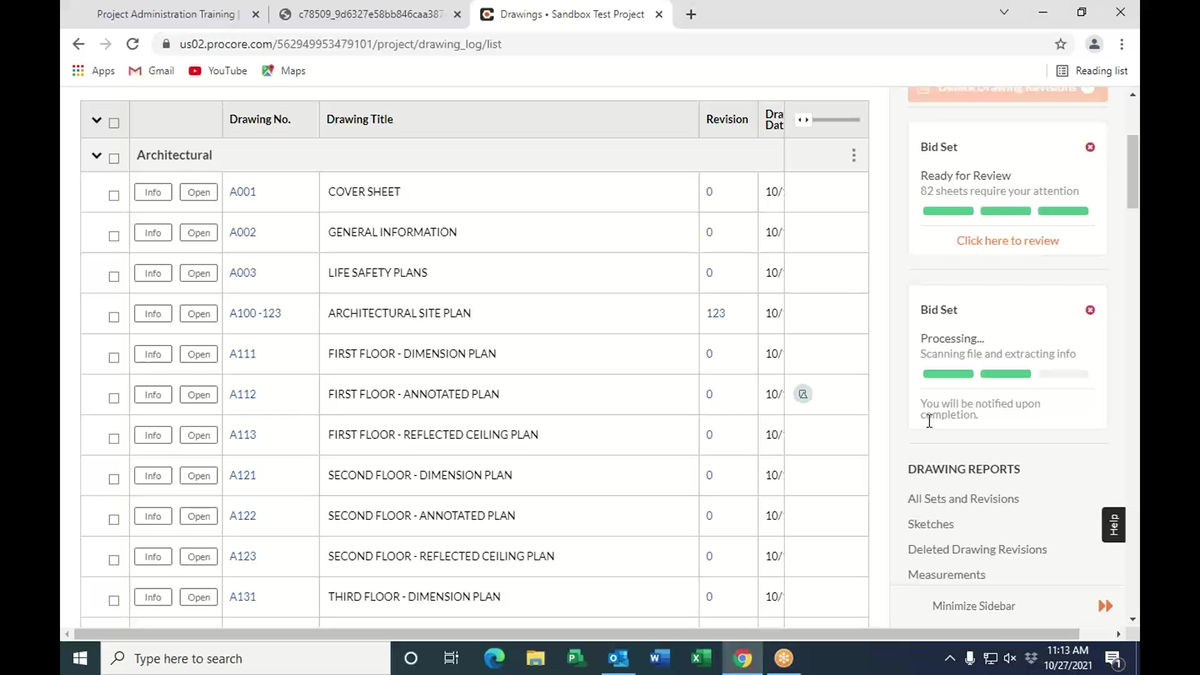The image size is (1200, 675).
Task: Dismiss the Processing Bid Set card
Action: click(x=1090, y=310)
